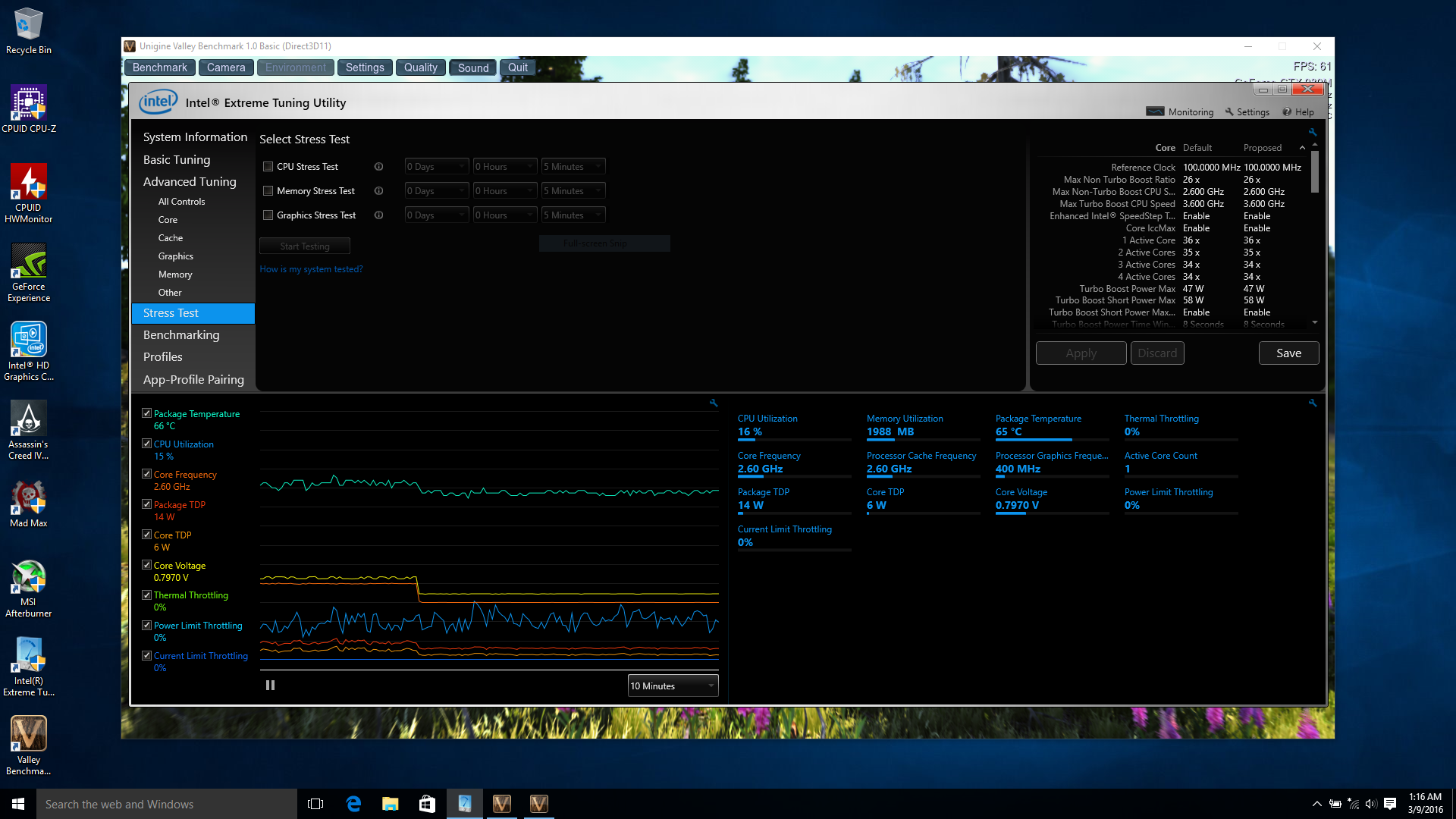This screenshot has height=819, width=1456.
Task: Open System Information in the sidebar
Action: coord(195,137)
